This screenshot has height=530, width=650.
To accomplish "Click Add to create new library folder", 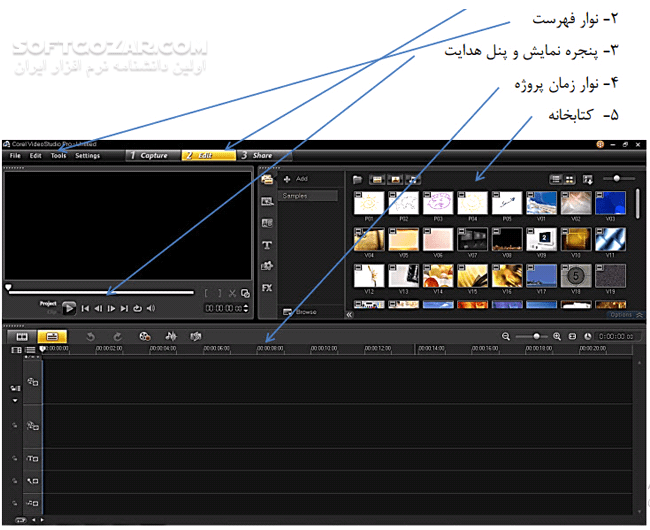I will 296,179.
